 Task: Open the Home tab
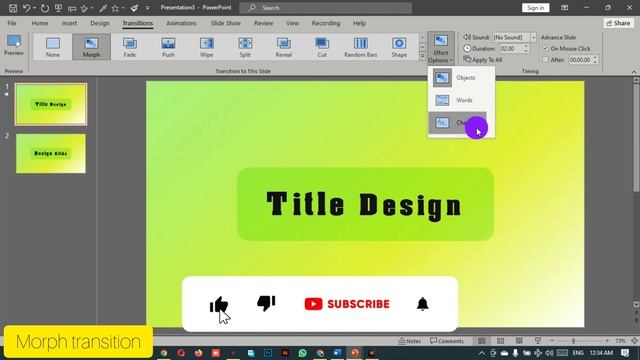click(40, 23)
